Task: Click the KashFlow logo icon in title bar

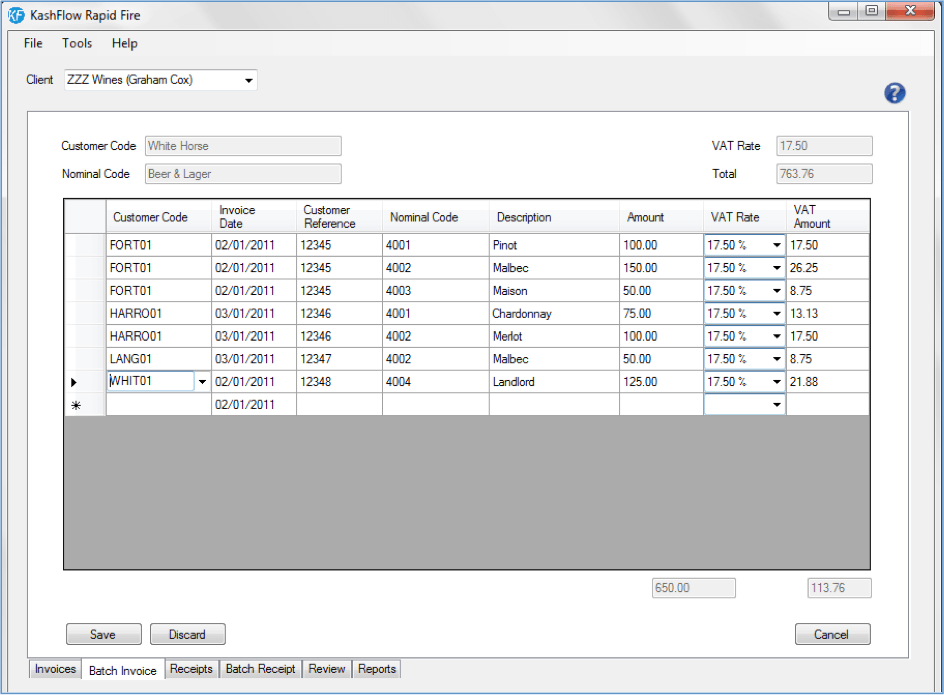Action: coord(16,13)
